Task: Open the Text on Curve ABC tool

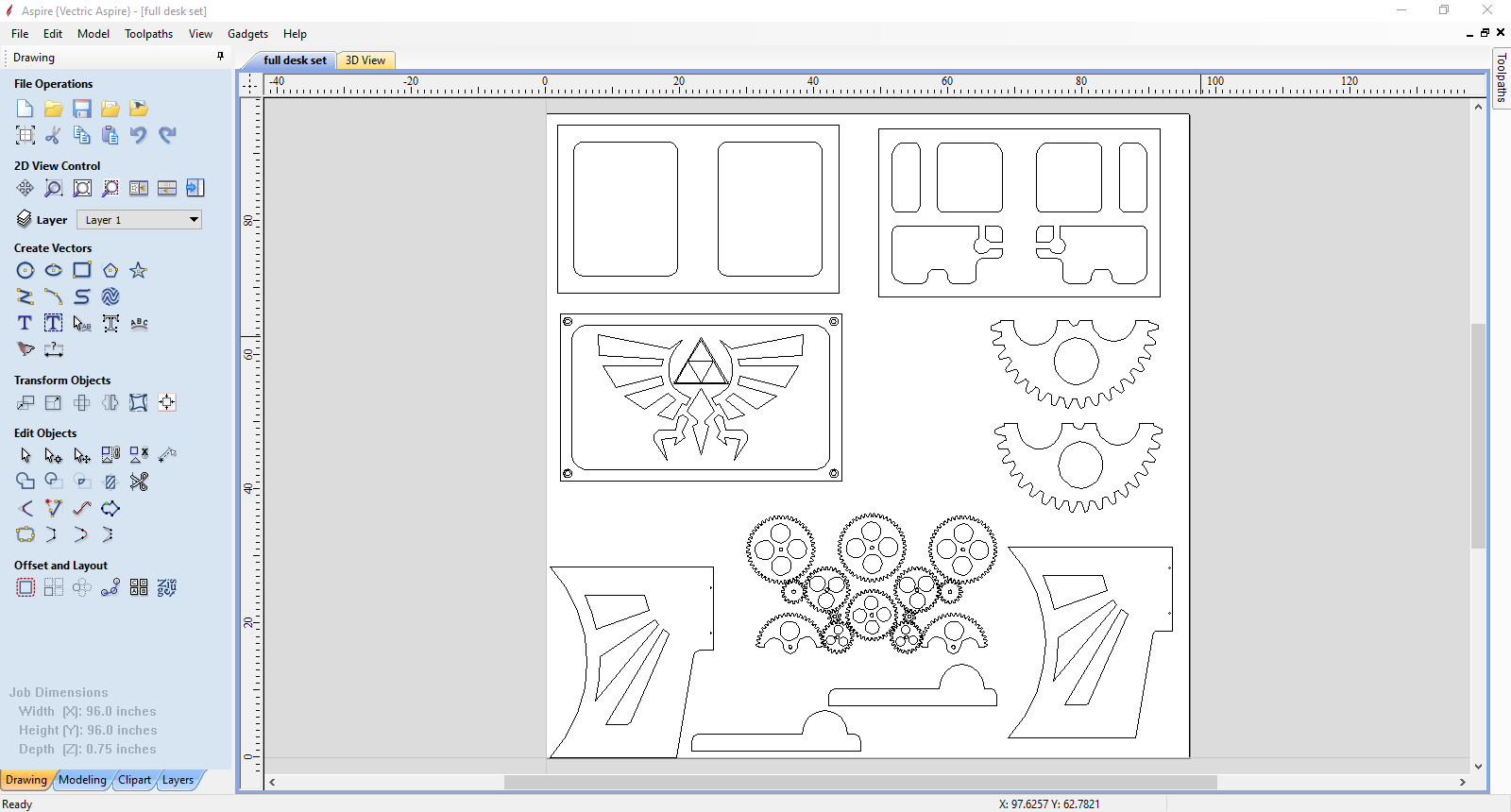Action: coord(139,323)
